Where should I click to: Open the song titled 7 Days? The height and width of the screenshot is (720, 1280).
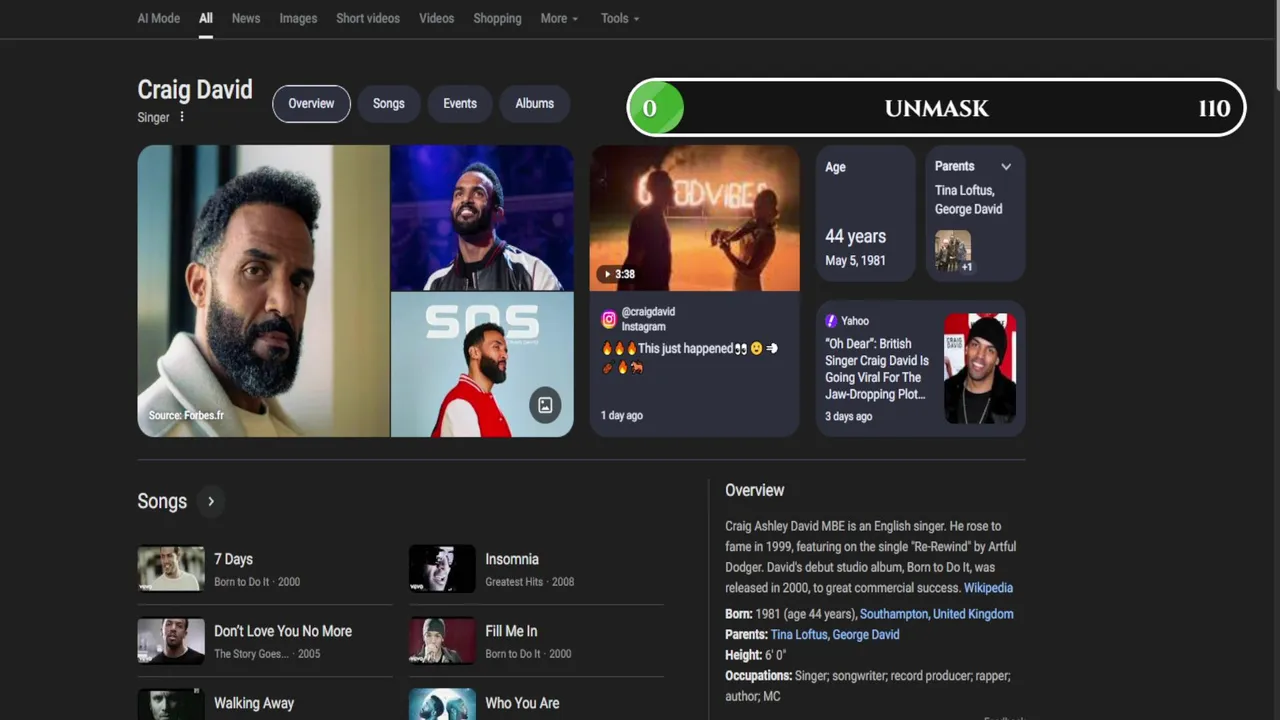(233, 559)
